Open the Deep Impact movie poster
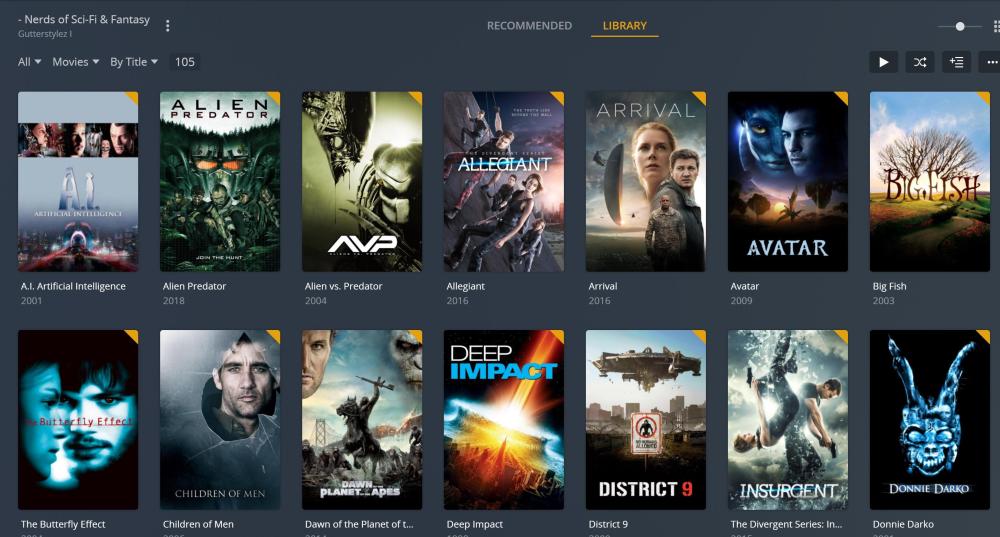 (503, 419)
